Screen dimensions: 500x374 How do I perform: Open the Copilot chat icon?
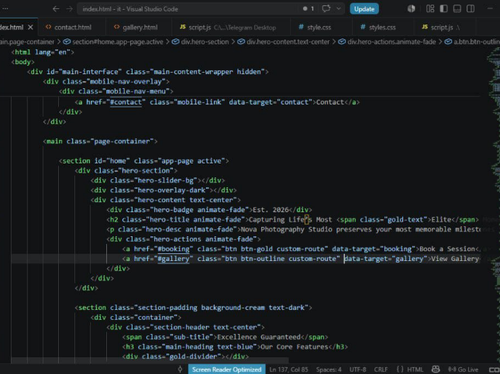coord(326,9)
